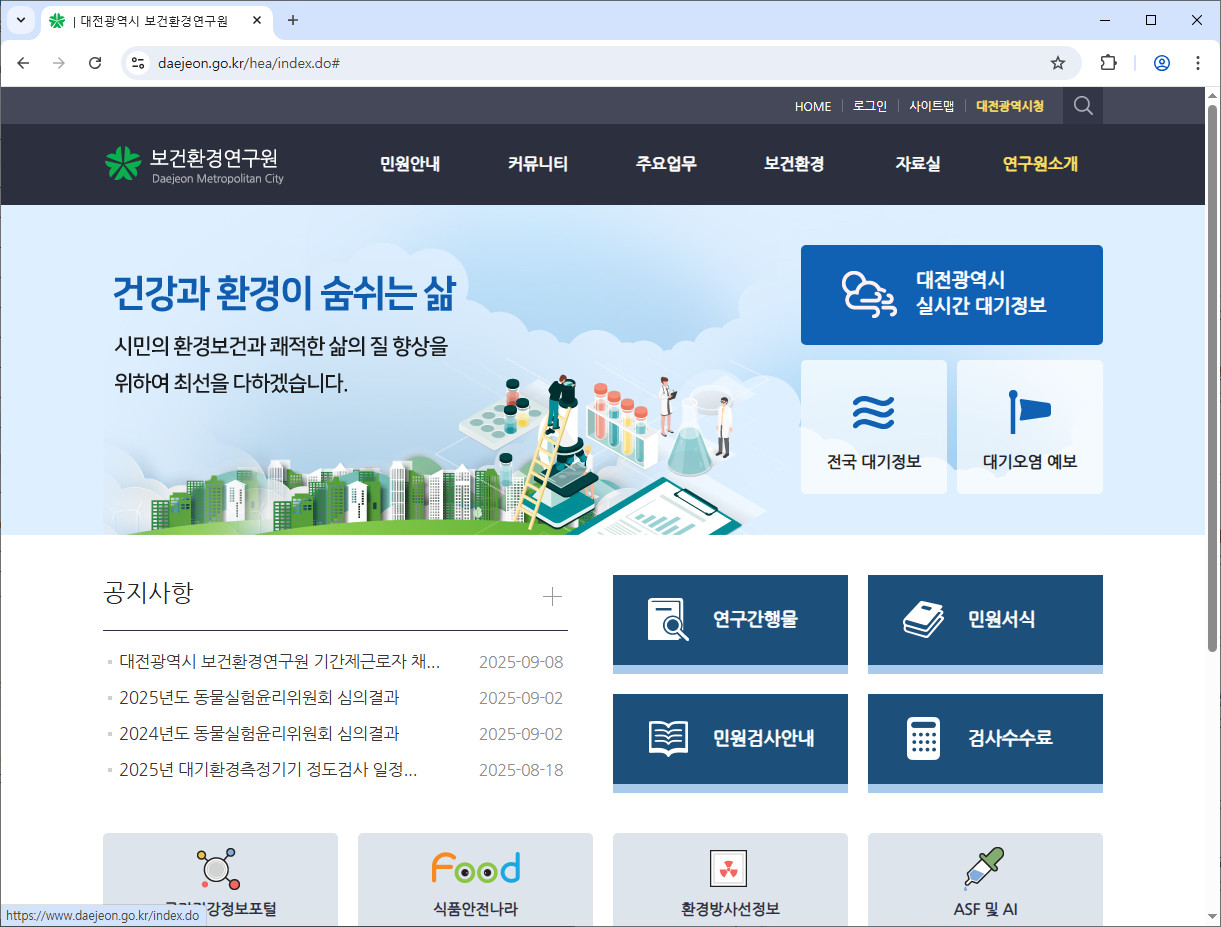Open the 민원서식 forms book icon
1221x927 pixels.
tap(922, 617)
